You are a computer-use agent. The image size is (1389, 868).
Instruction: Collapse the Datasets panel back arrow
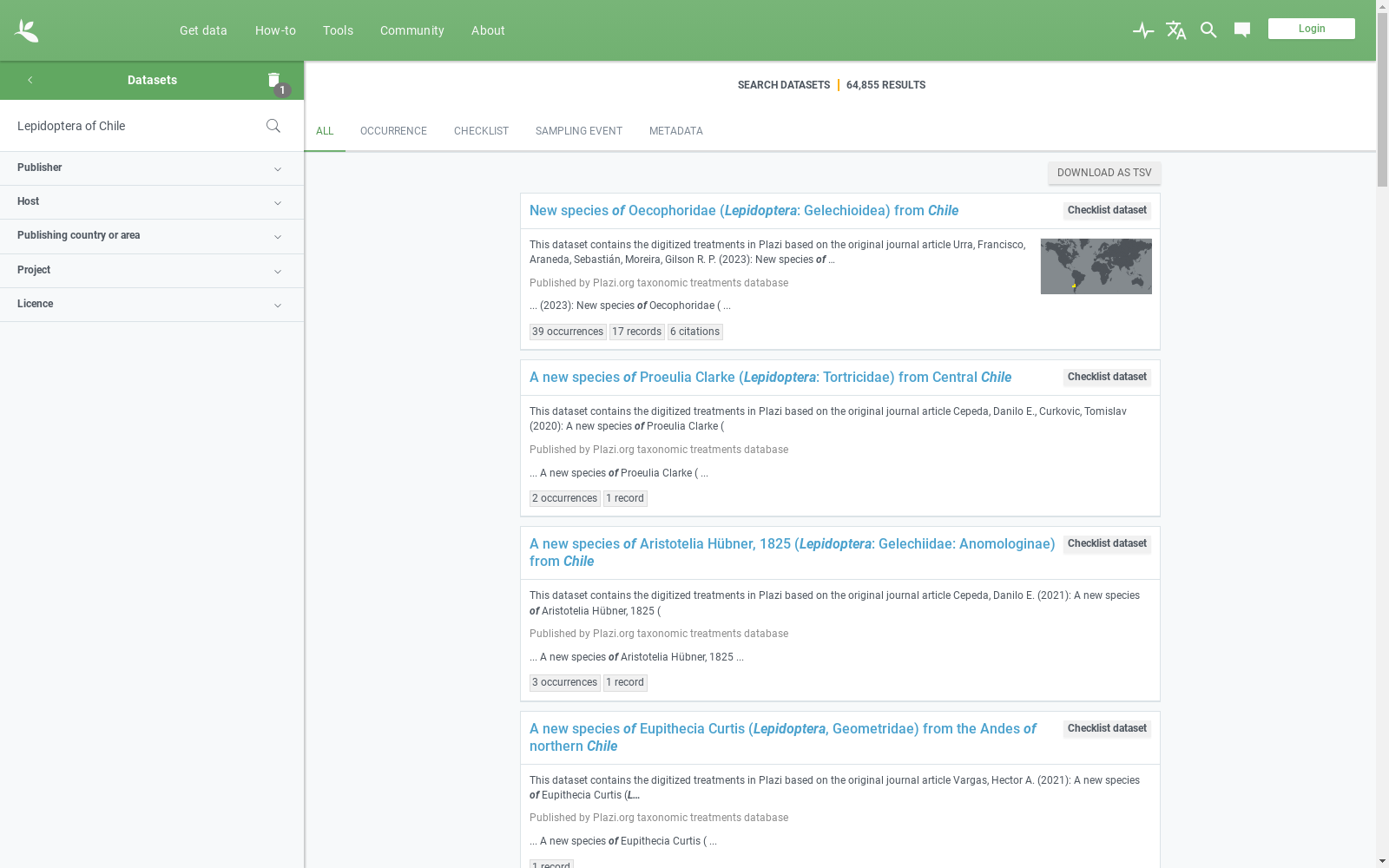[30, 80]
